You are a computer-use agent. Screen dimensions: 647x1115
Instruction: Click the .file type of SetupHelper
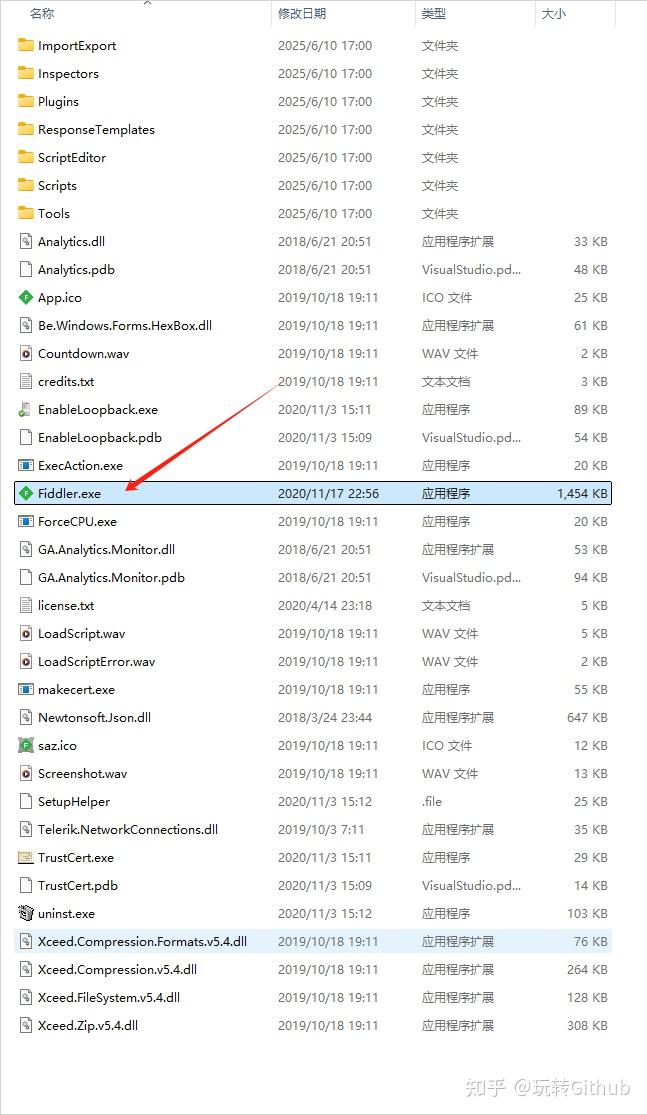[432, 801]
